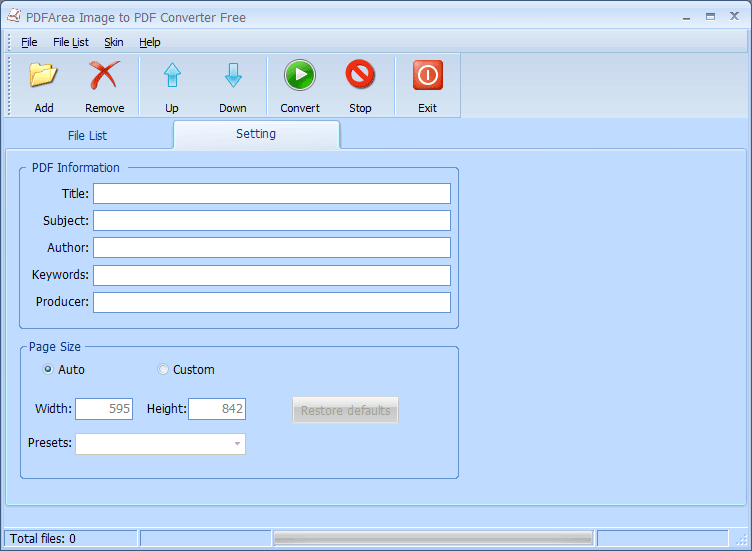752x551 pixels.
Task: Move file up with Up arrow
Action: coord(172,75)
